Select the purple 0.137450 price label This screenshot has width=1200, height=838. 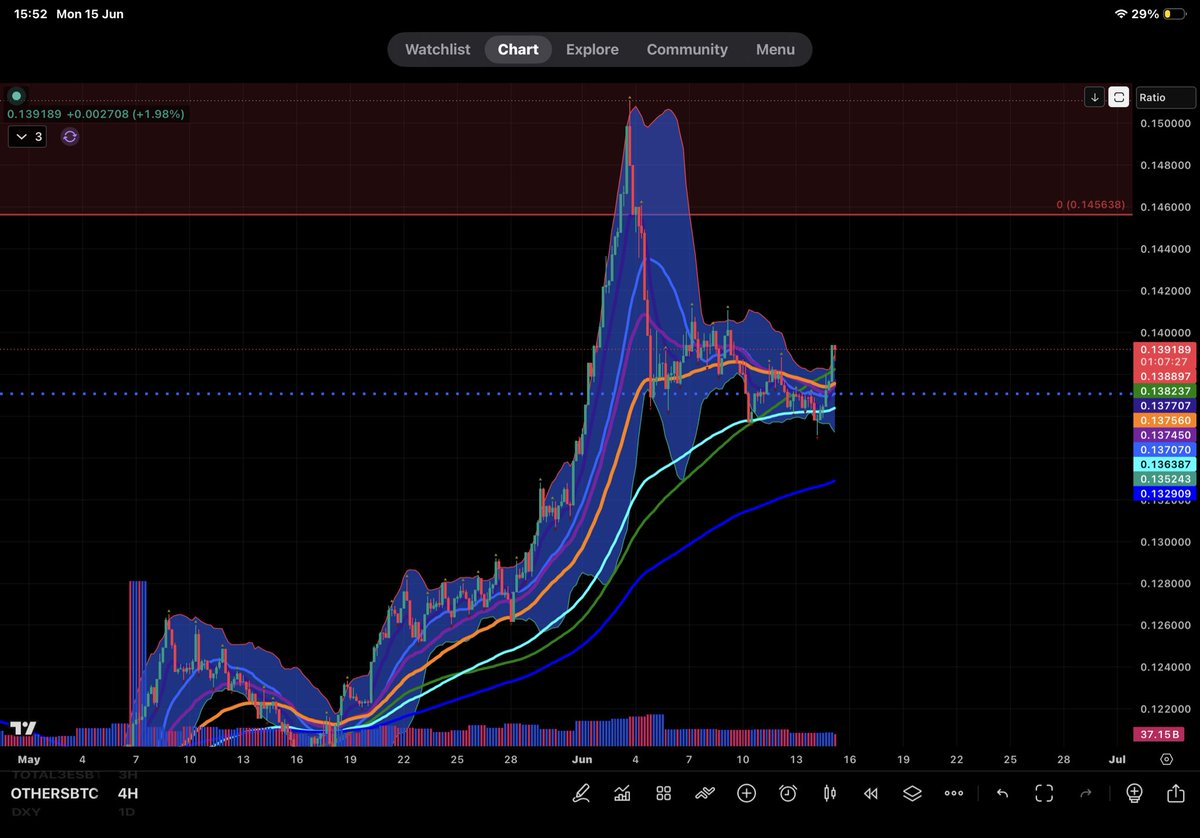tap(1163, 436)
